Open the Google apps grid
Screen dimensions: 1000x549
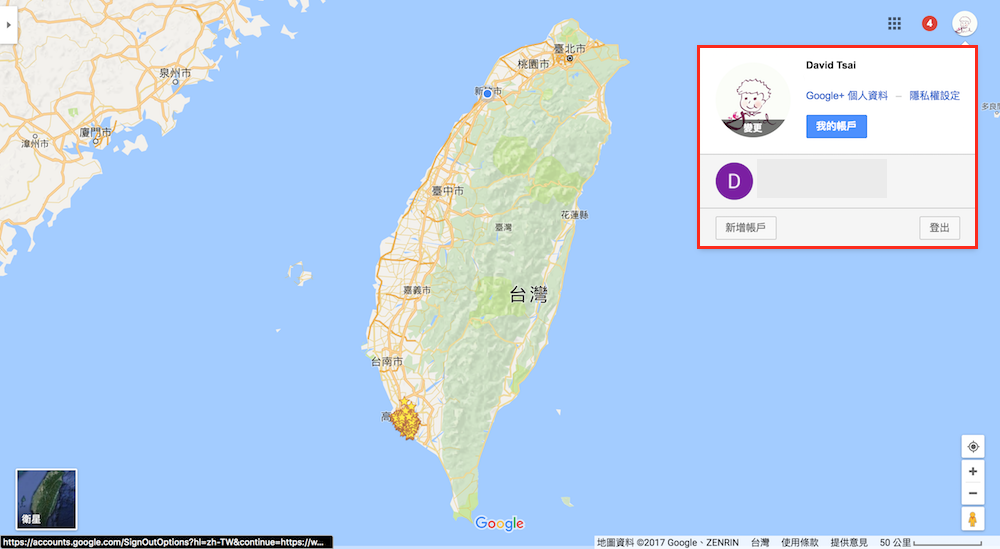click(x=894, y=24)
